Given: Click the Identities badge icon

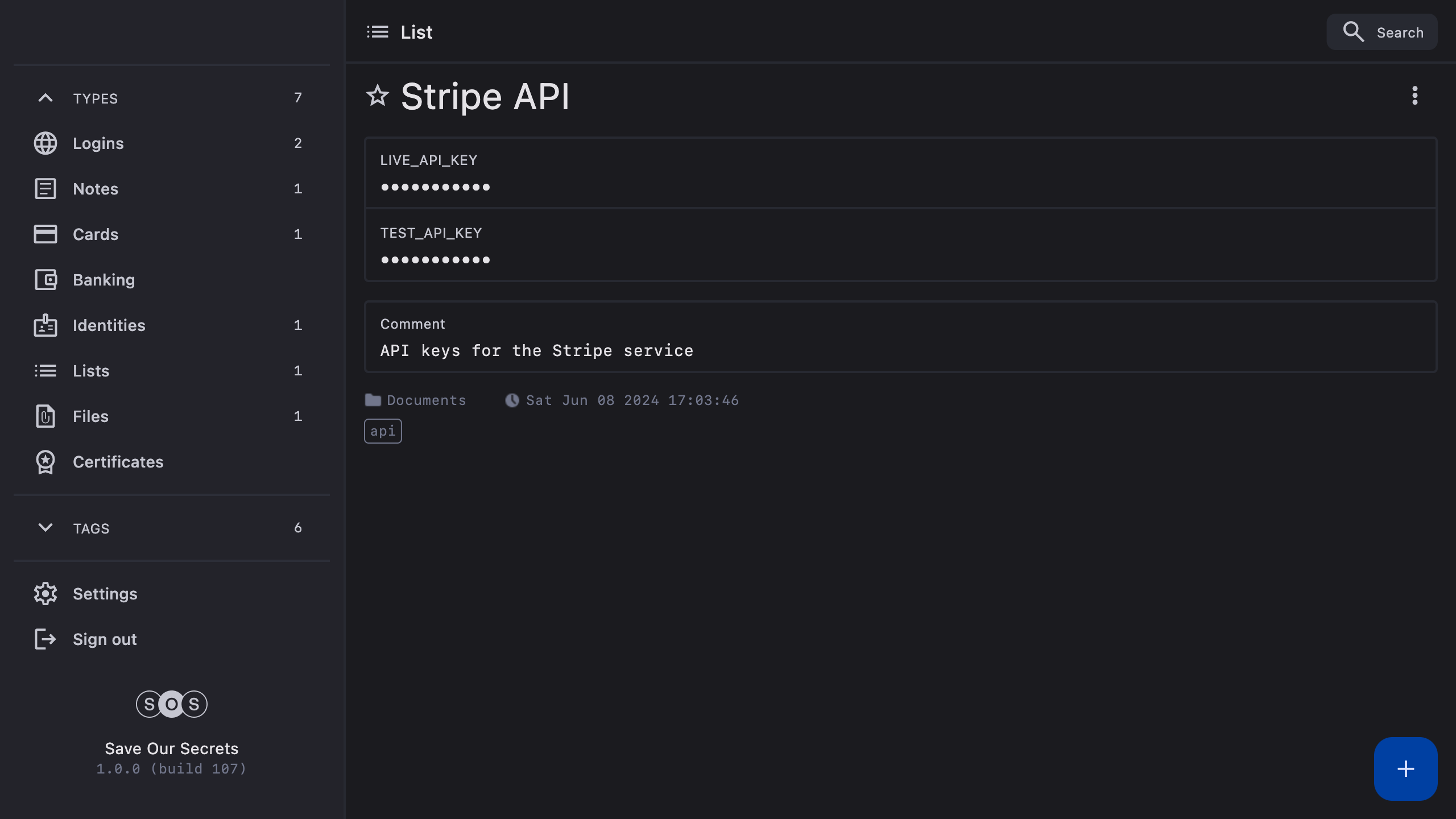Looking at the screenshot, I should point(45,325).
